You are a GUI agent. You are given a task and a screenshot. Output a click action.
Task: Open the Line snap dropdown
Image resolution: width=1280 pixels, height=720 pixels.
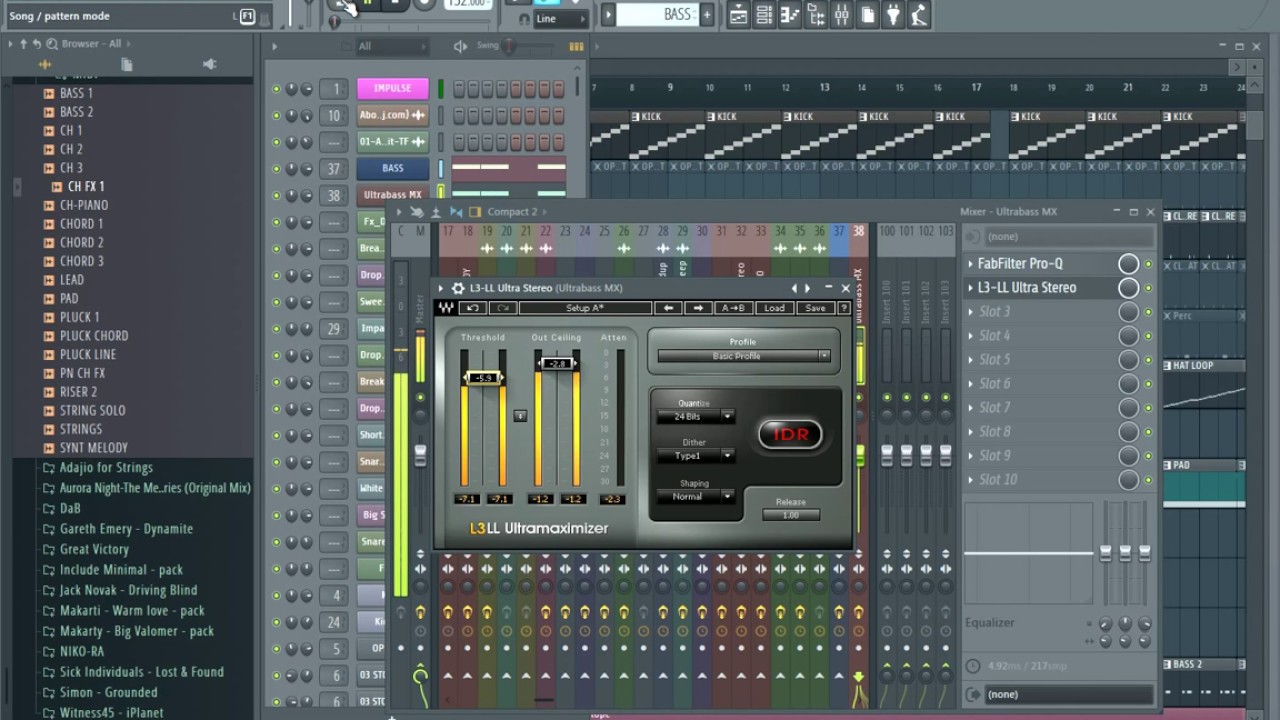558,18
